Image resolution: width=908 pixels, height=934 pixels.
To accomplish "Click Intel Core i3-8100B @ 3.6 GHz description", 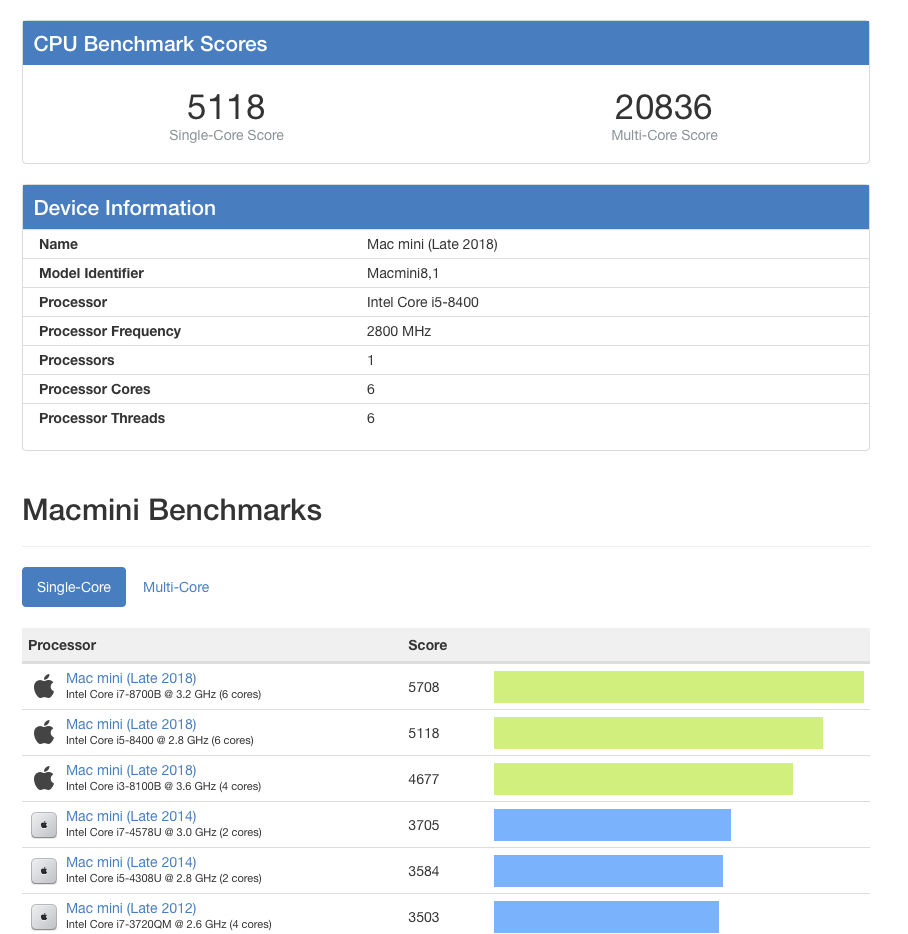I will 163,786.
